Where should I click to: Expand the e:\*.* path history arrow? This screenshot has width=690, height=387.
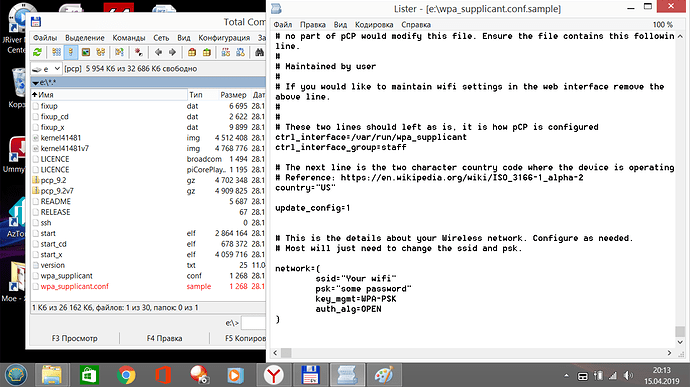click(x=36, y=83)
